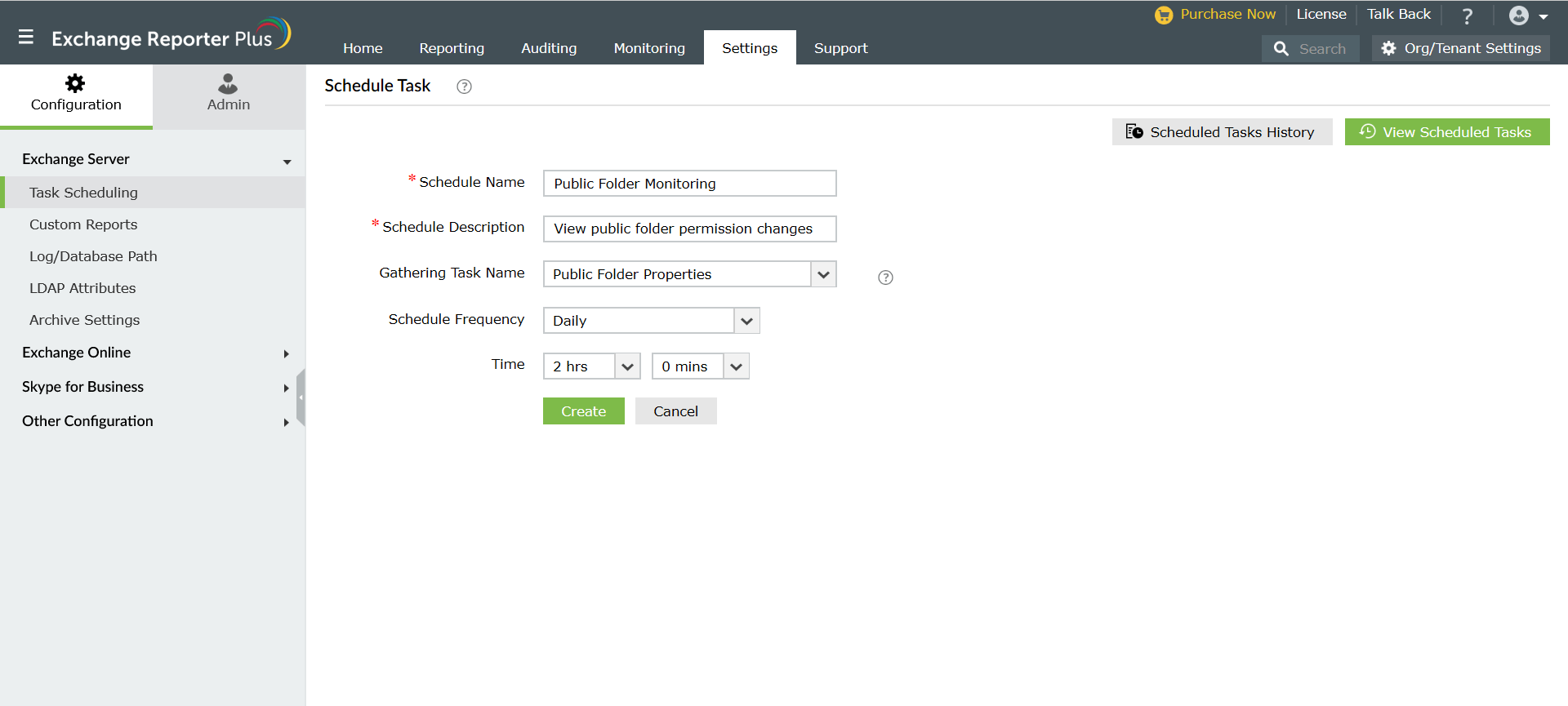Screen dimensions: 1568x706
Task: Open the hours dropdown showing 2 hrs
Action: (x=627, y=366)
